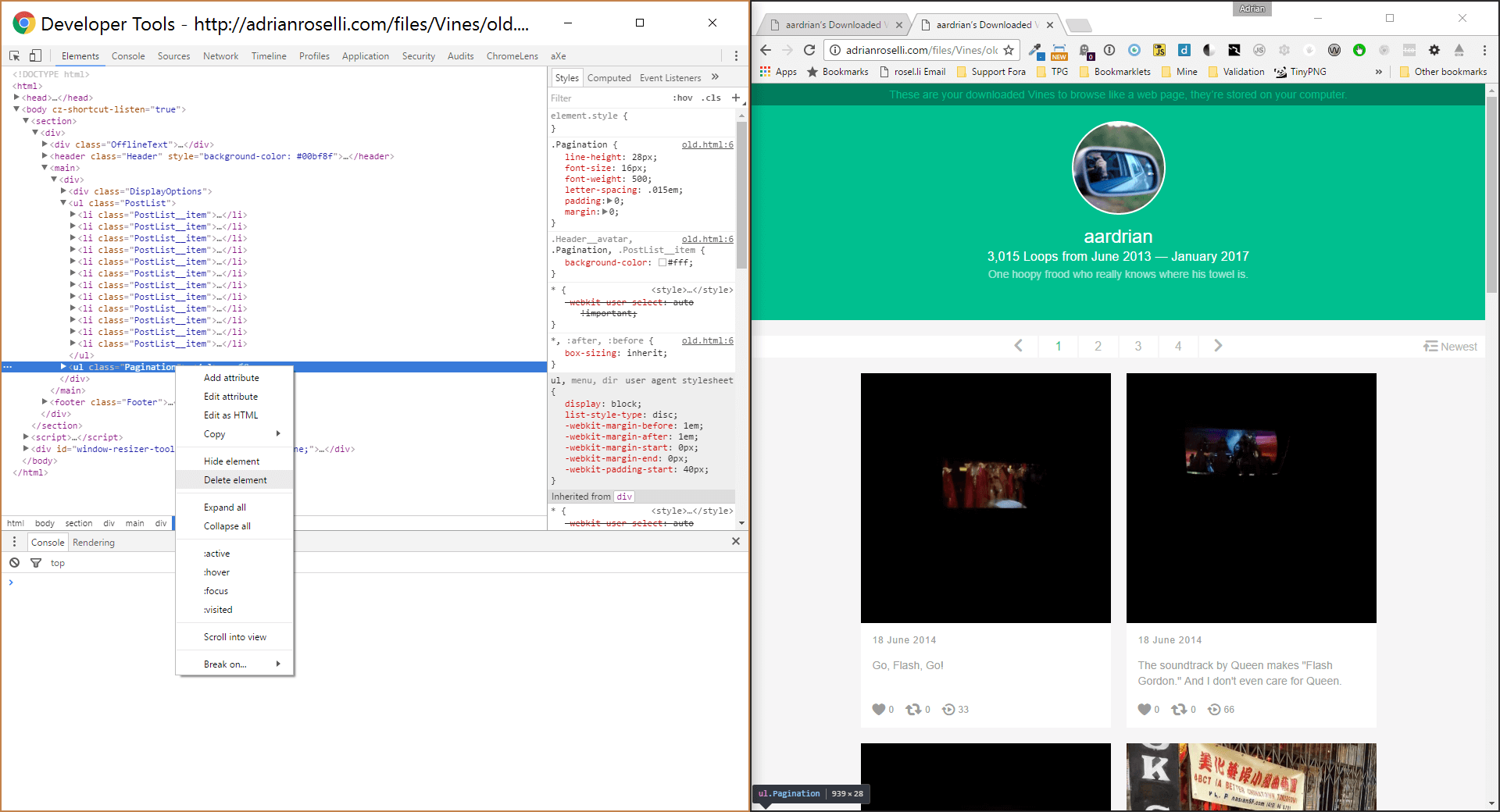The image size is (1500, 812).
Task: Click #fff background-color swatch
Action: click(662, 262)
